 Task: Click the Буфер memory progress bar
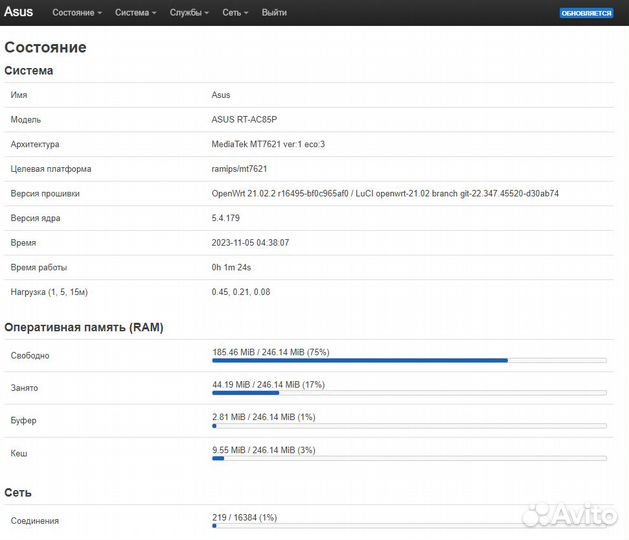click(409, 426)
